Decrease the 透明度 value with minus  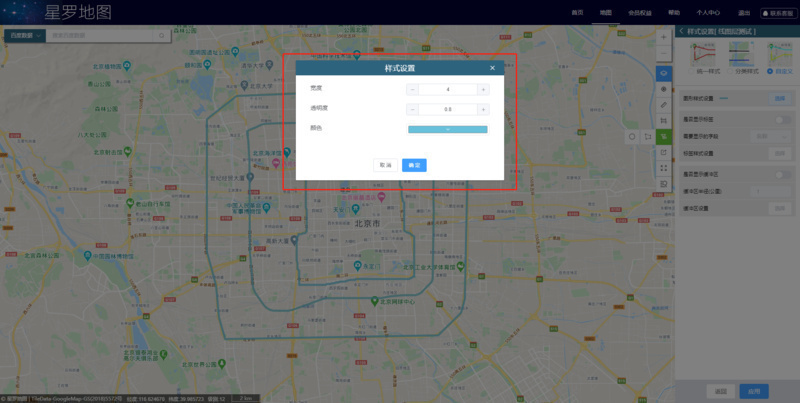(x=413, y=109)
